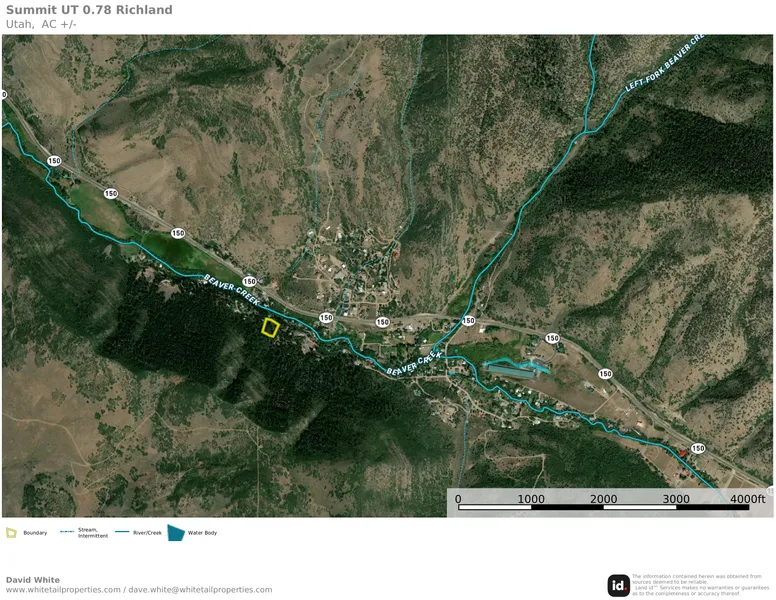Click the blue pond water body on map
This screenshot has height=600, width=776.
[516, 369]
